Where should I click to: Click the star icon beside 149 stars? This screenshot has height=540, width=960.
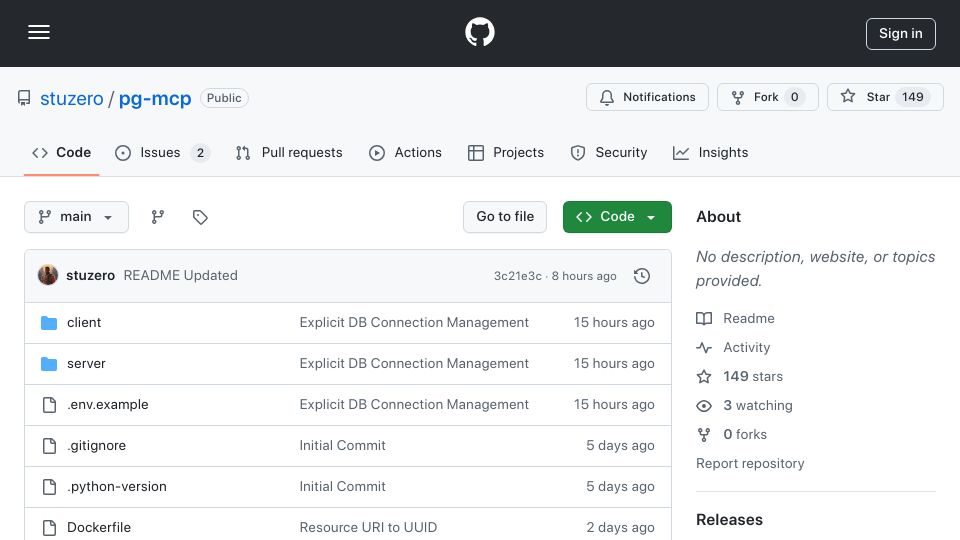pyautogui.click(x=704, y=377)
